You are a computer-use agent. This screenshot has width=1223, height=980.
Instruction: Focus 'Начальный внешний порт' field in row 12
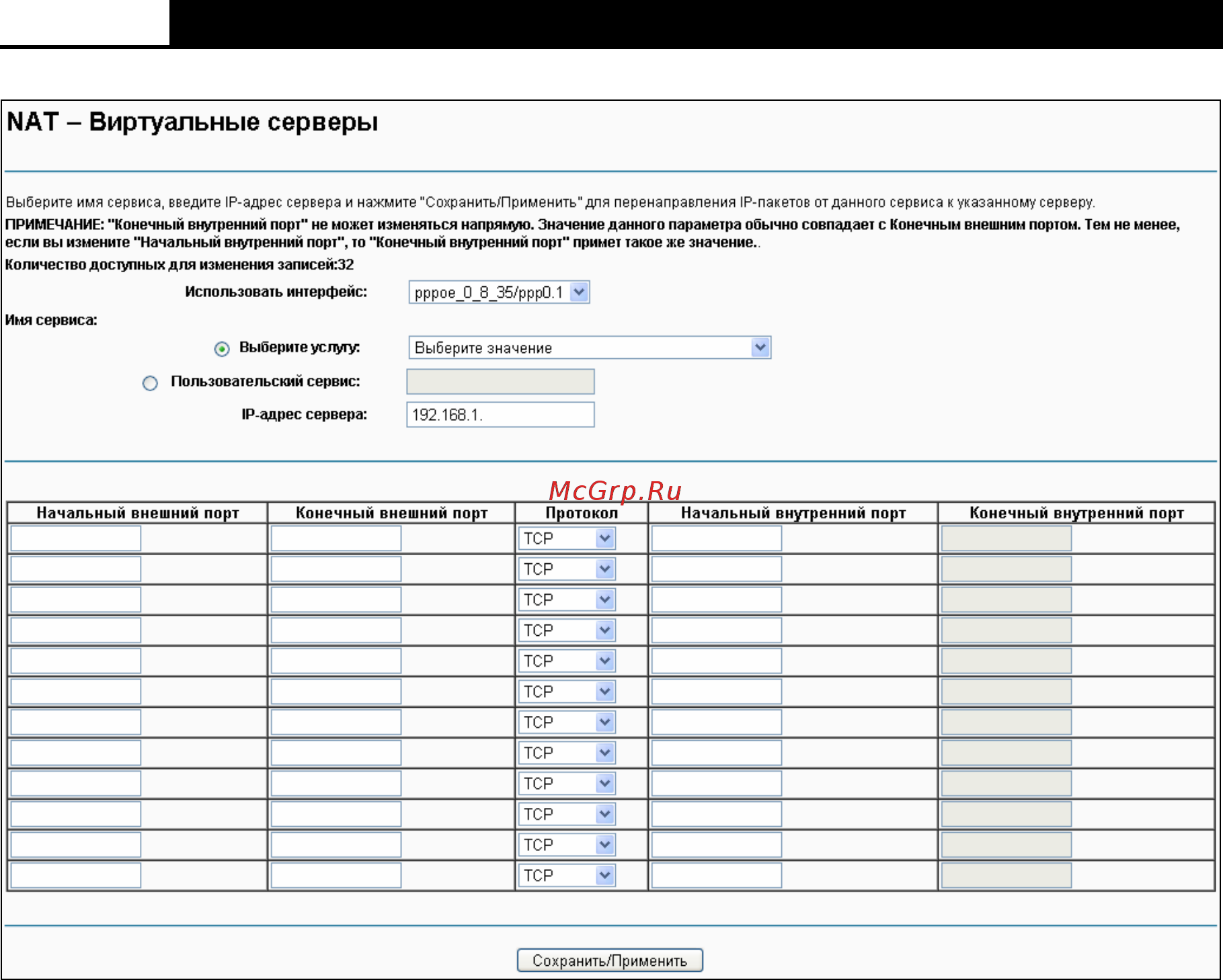(x=76, y=875)
